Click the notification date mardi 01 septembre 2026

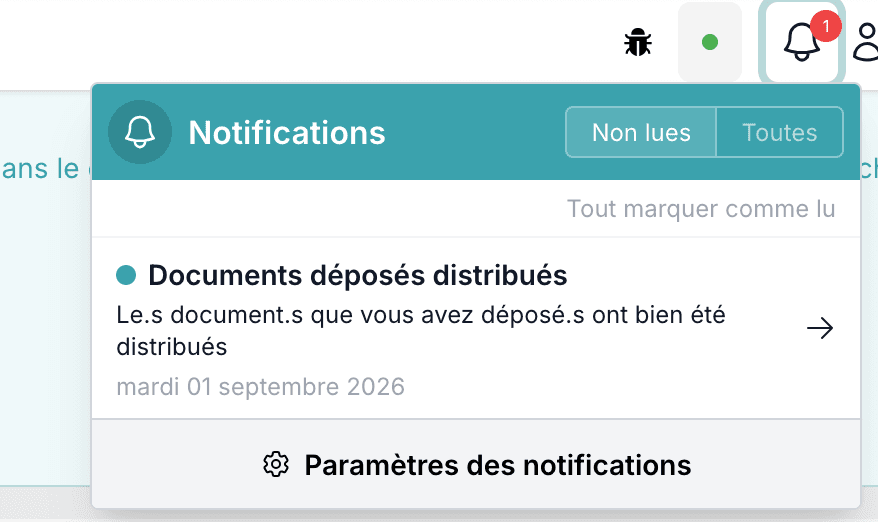[260, 387]
